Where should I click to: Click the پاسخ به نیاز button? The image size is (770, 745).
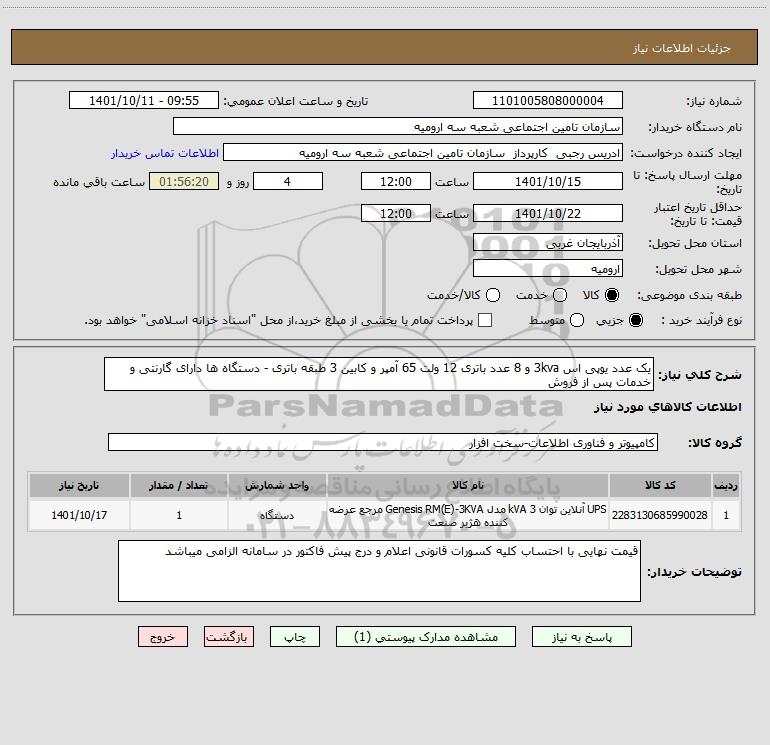point(582,637)
